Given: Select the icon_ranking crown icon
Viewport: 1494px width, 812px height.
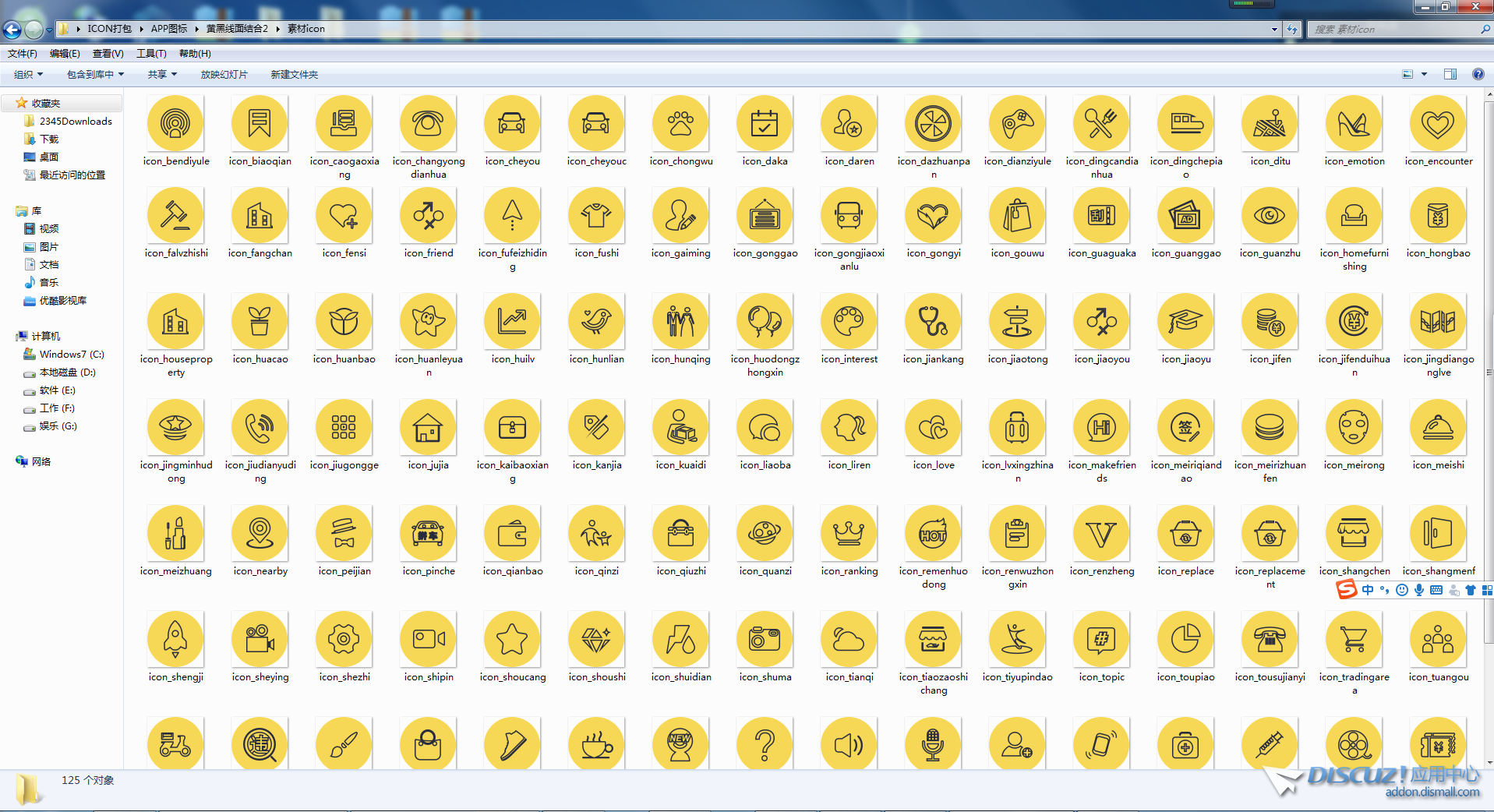Looking at the screenshot, I should (849, 534).
